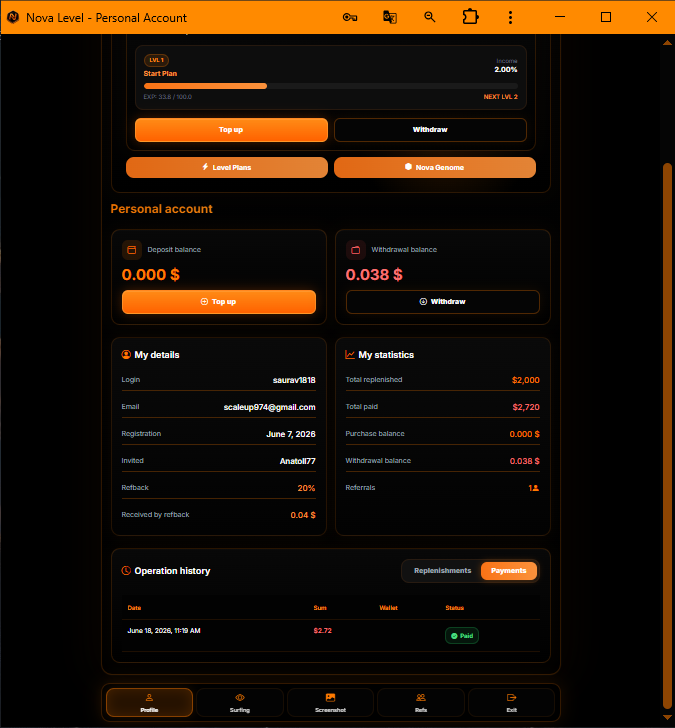Screen dimensions: 675x728
Task: Click the Start Plan label
Action: 160,73
